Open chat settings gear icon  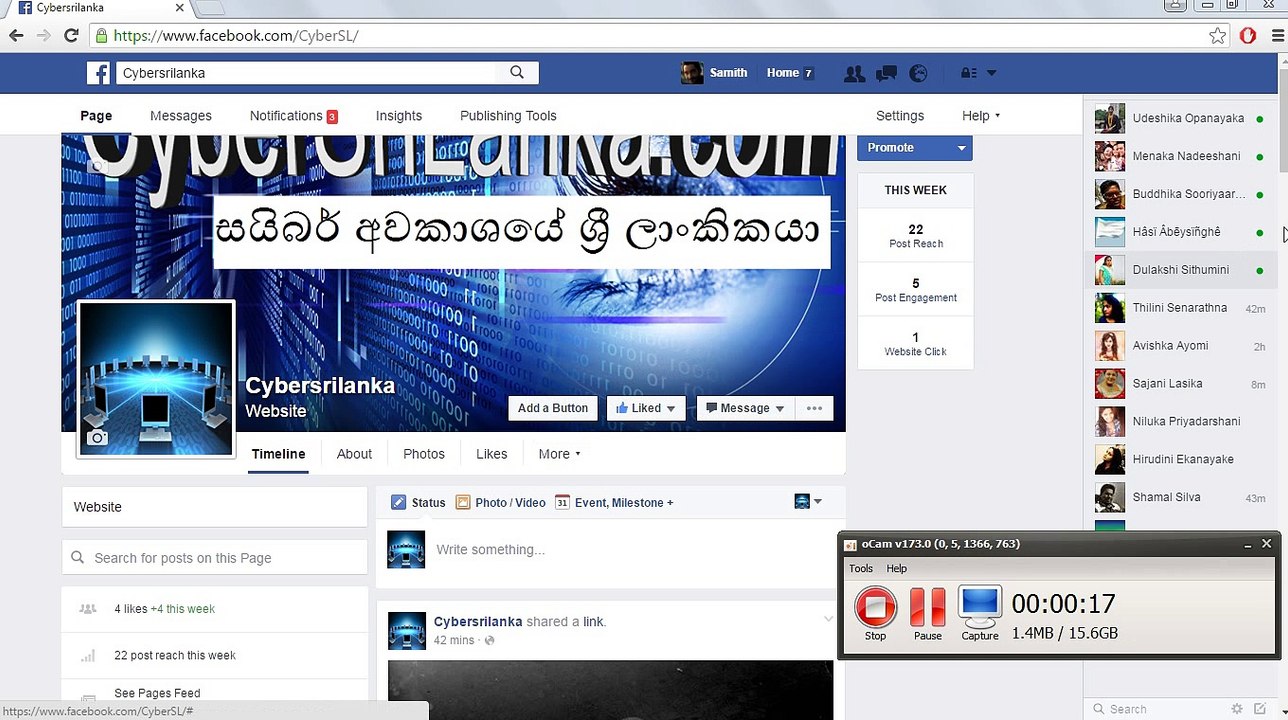tap(1237, 709)
